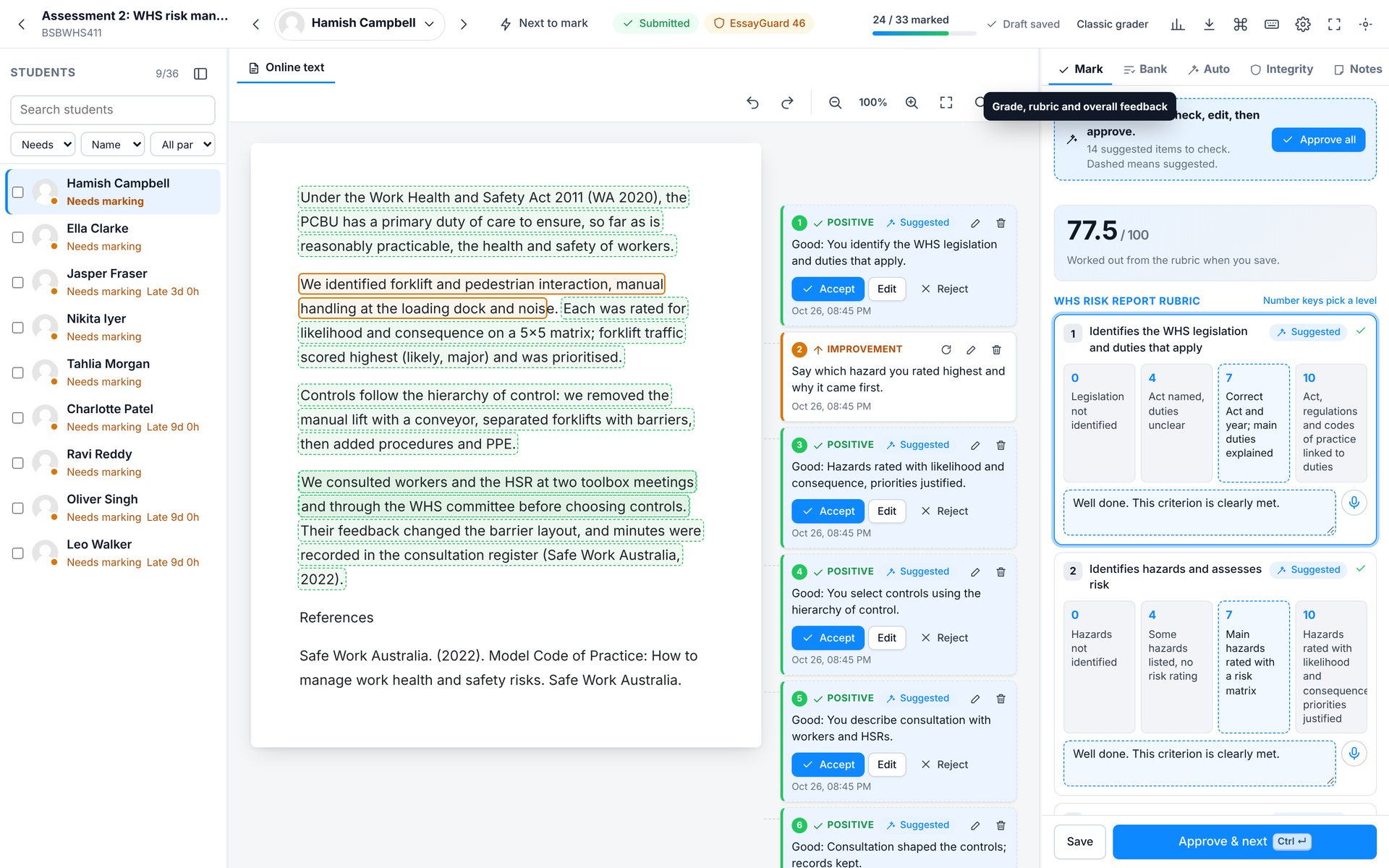The height and width of the screenshot is (868, 1389).
Task: Switch to the Mark tab
Action: 1081,69
